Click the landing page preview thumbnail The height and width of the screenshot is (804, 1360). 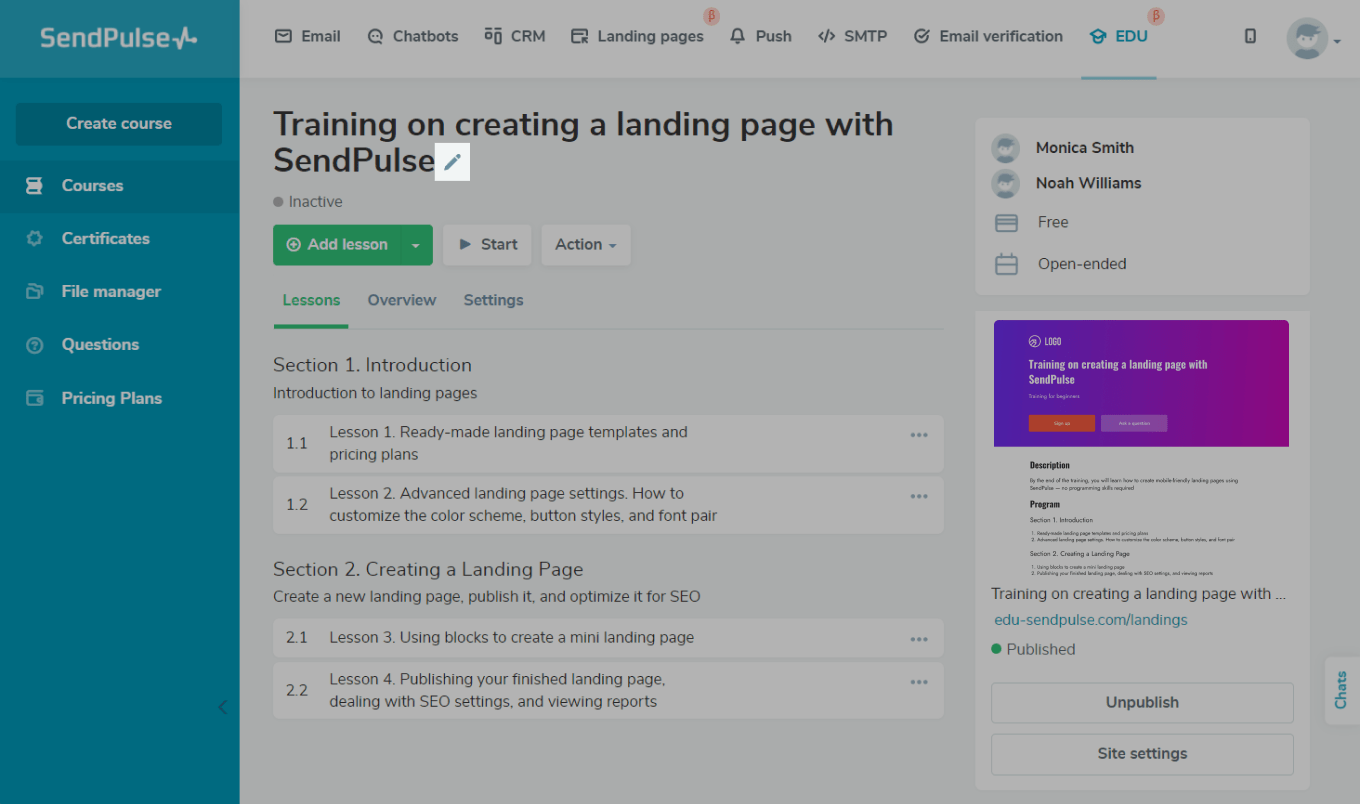tap(1141, 449)
